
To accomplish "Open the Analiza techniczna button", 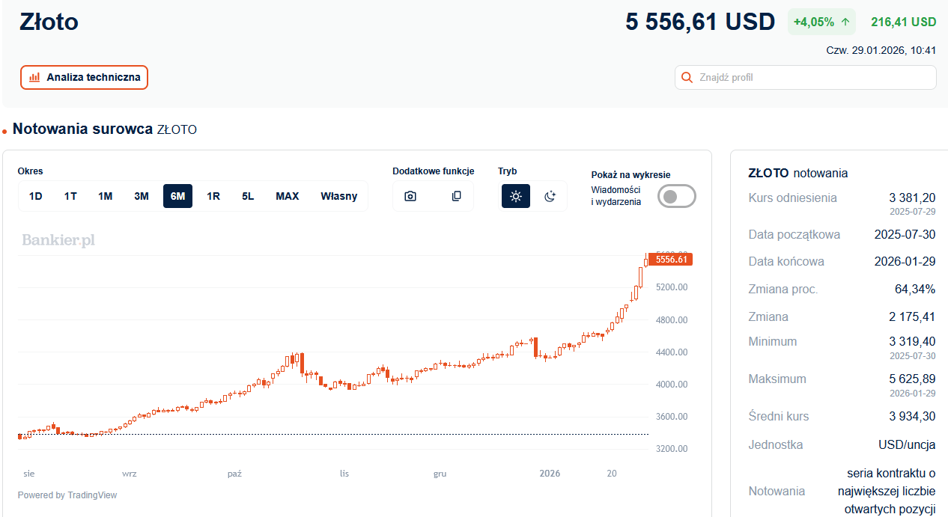I will 84,77.
